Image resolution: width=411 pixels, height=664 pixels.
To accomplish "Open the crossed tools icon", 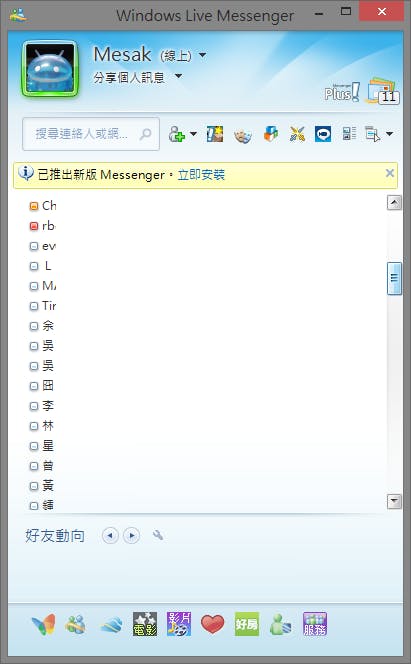I will (x=297, y=134).
